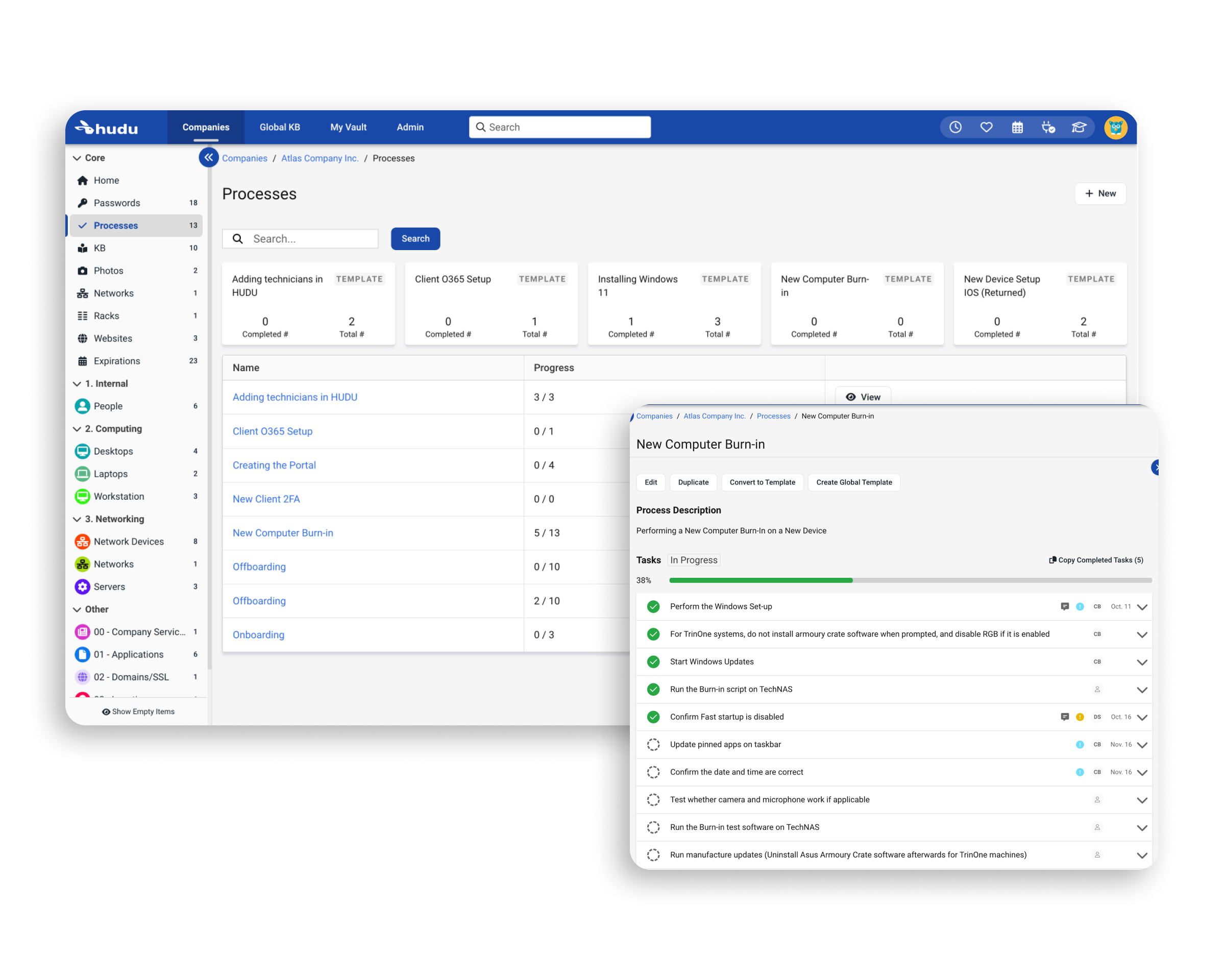
Task: Uncheck Start Windows Updates completion
Action: click(653, 661)
